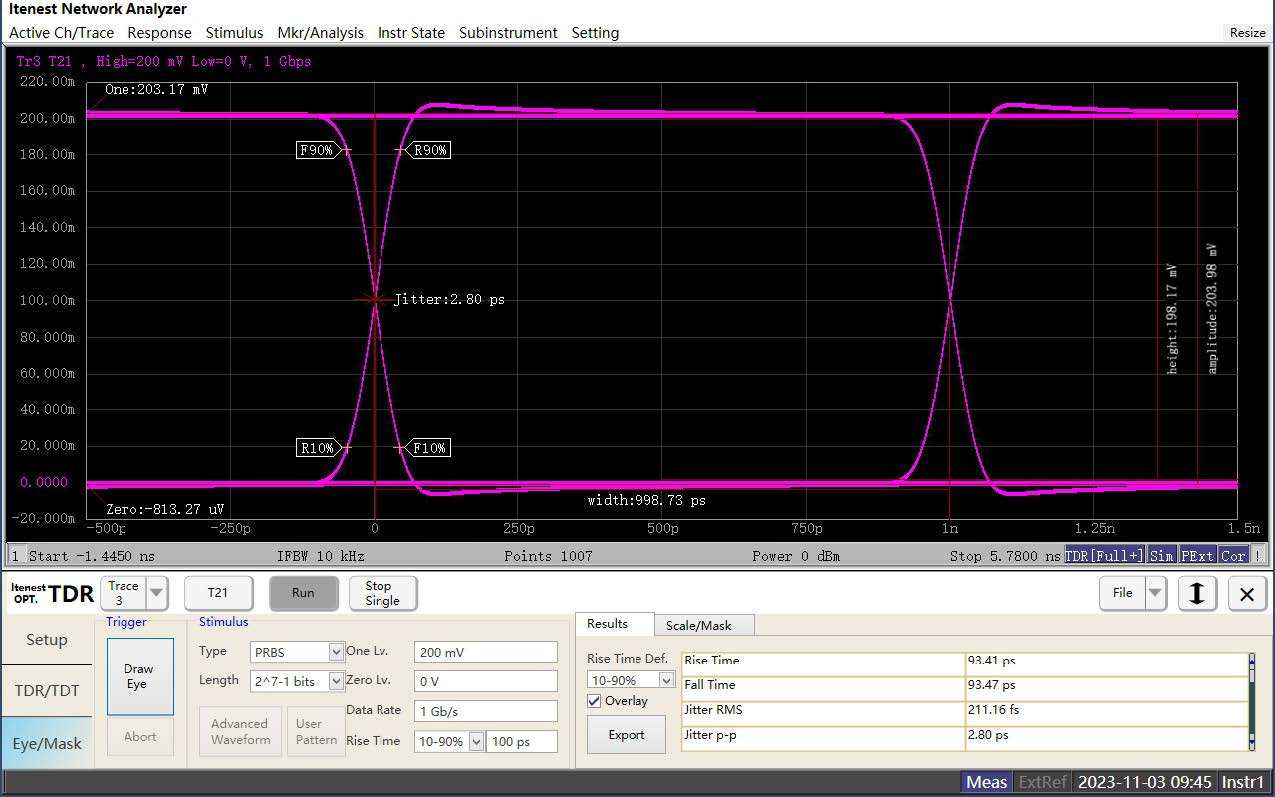Click the Draw Eye button
The image size is (1275, 797).
(139, 676)
